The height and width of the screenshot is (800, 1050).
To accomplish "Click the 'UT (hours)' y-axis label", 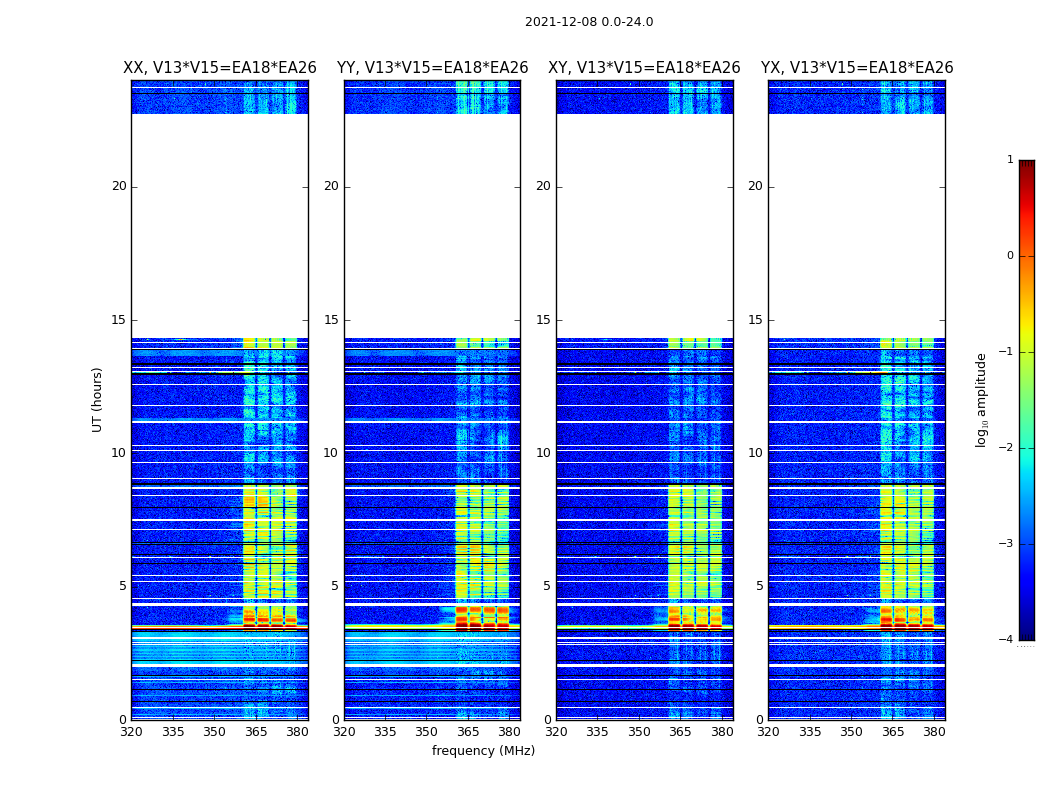I will coord(97,399).
